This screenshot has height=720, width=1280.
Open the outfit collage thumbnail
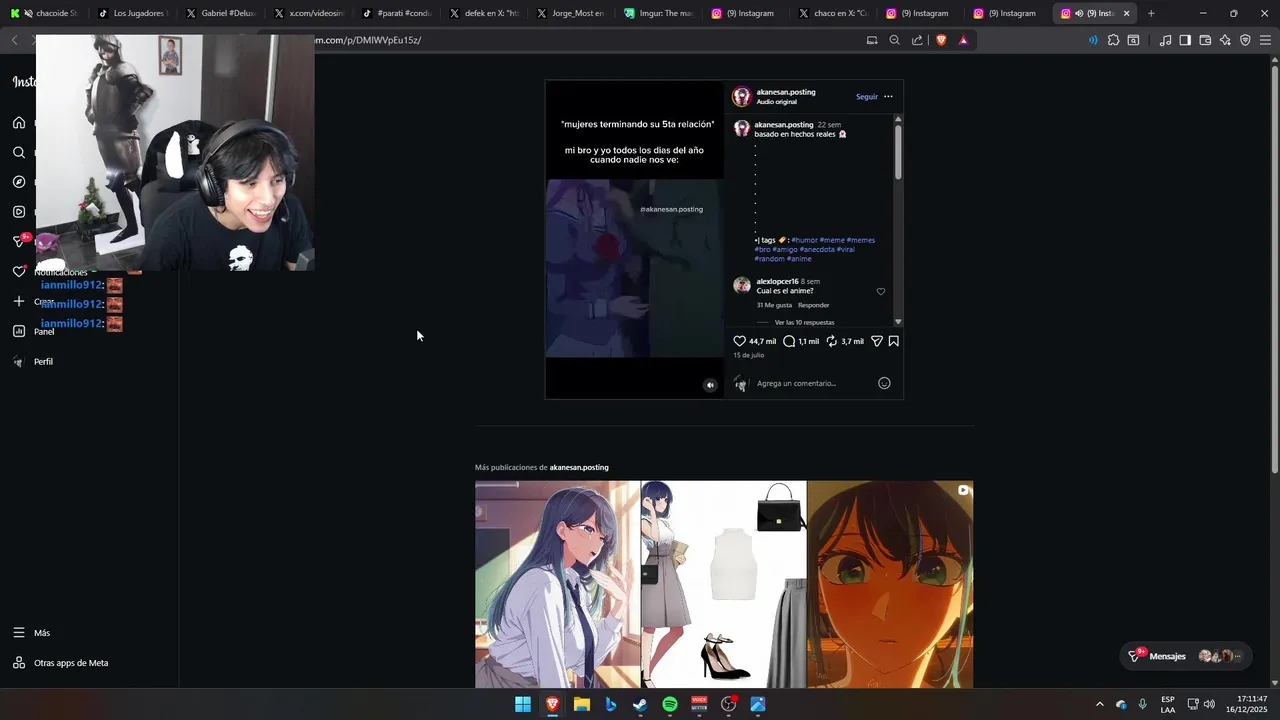click(x=724, y=584)
